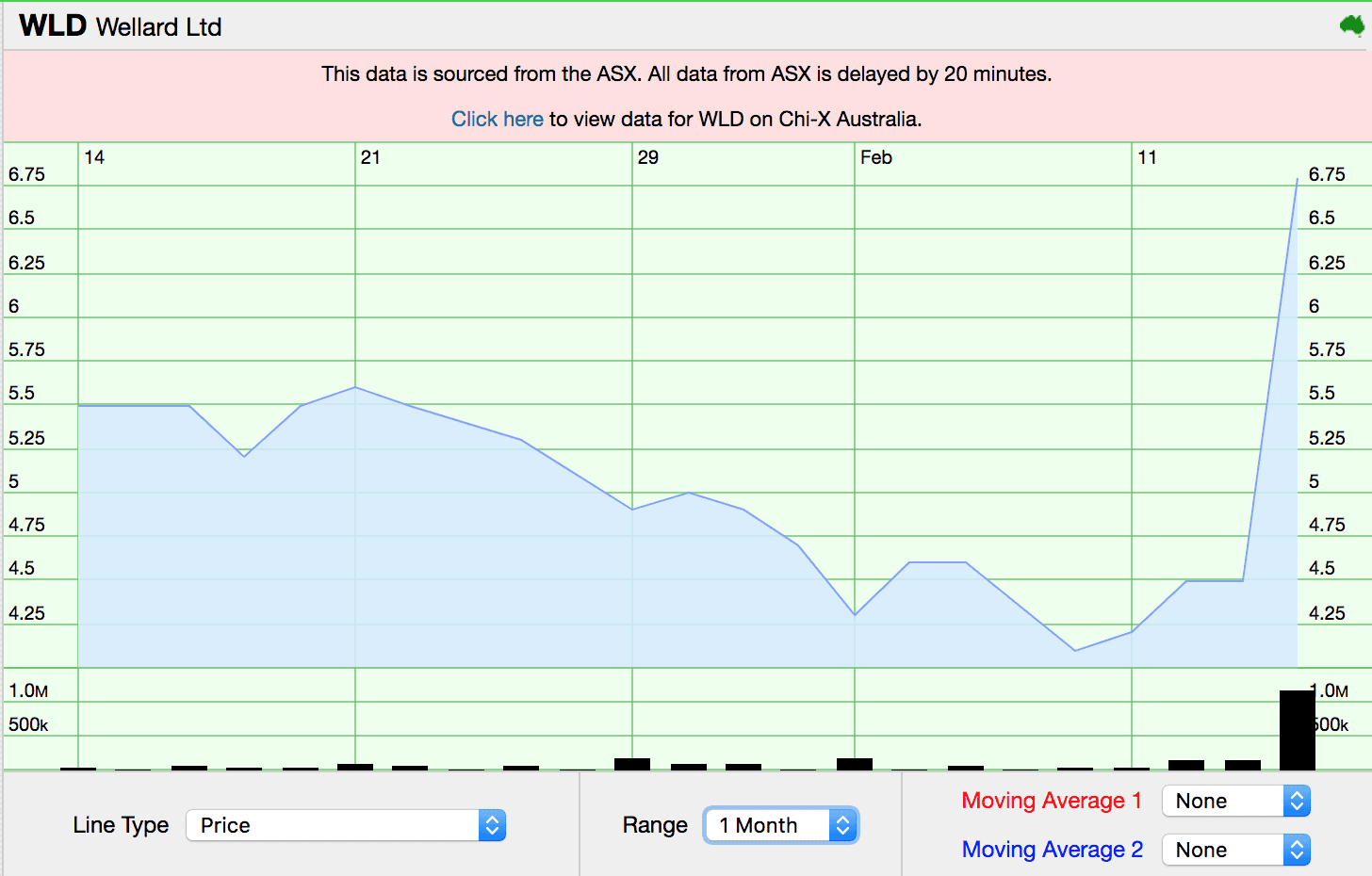The width and height of the screenshot is (1372, 876).
Task: Click the left axis '6.75' price label
Action: point(26,174)
